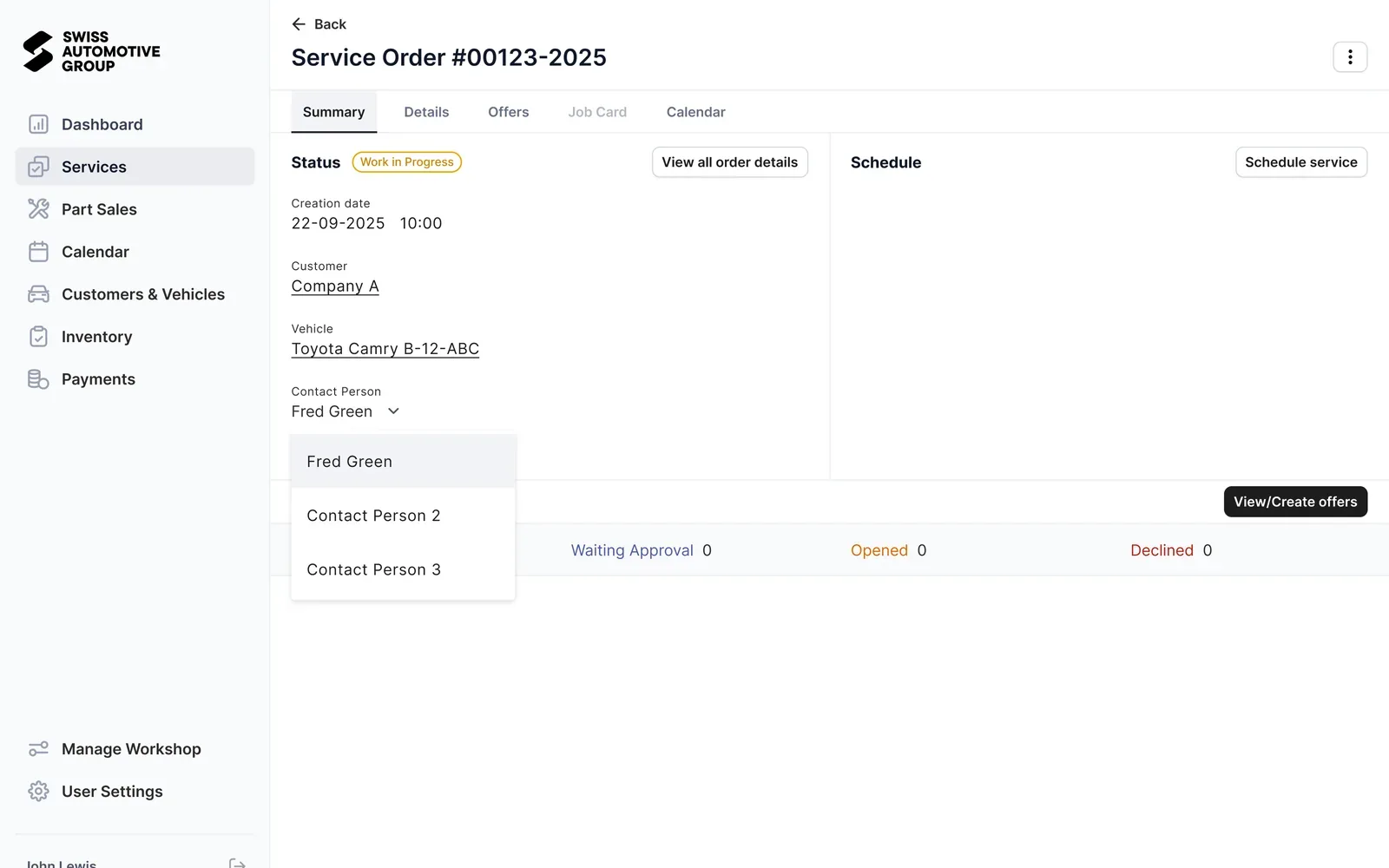
Task: Choose Contact Person 3 from the list
Action: [x=403, y=569]
